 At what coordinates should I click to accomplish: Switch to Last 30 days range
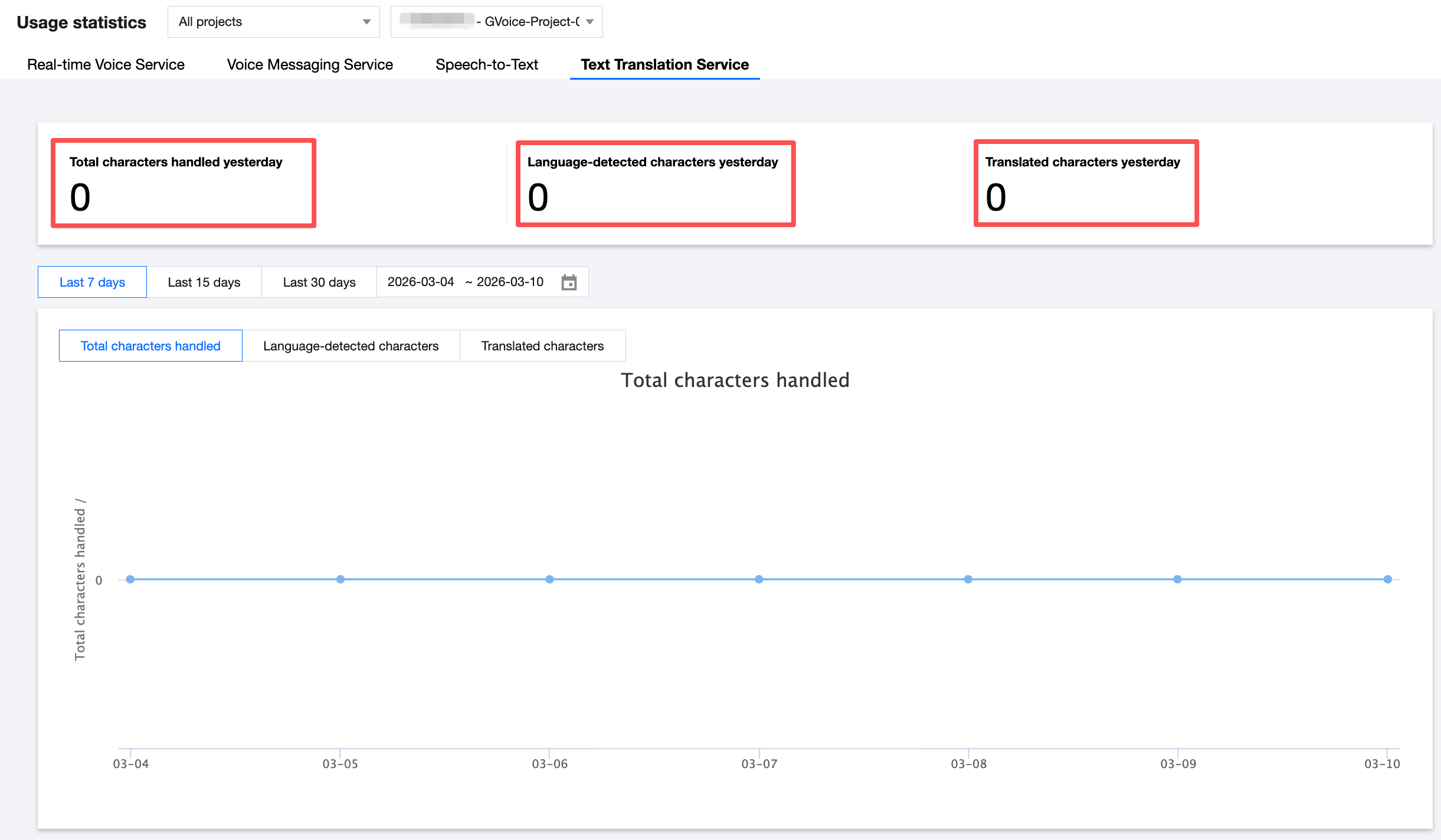coord(319,282)
